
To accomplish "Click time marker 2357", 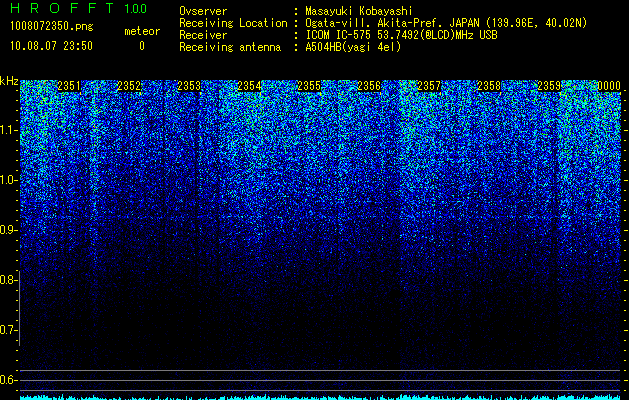I will pyautogui.click(x=429, y=86).
